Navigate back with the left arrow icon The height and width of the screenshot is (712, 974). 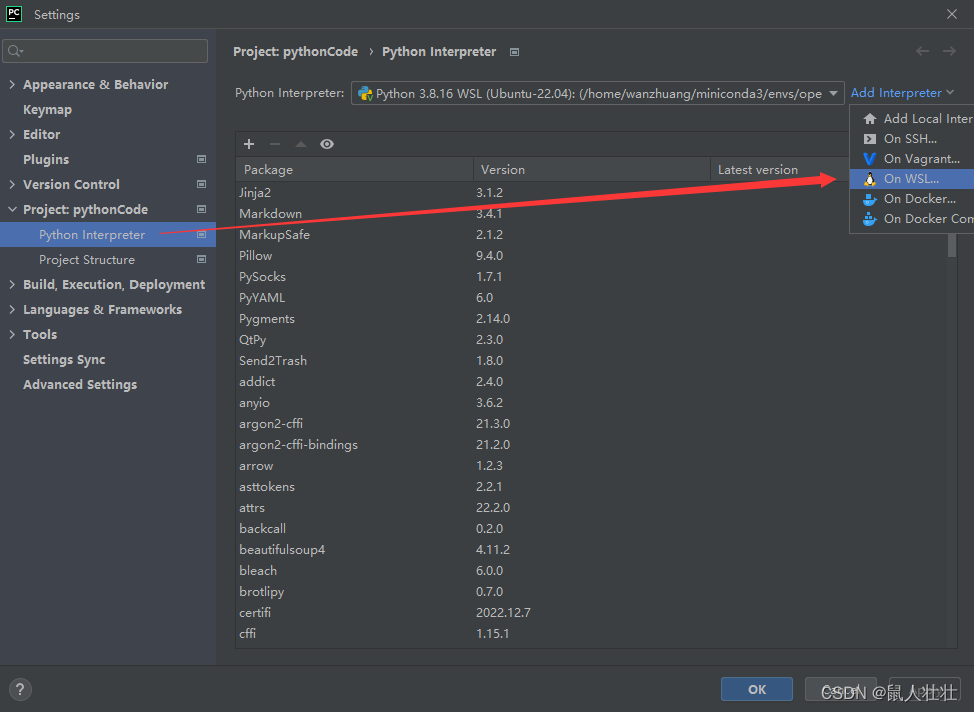tap(922, 51)
